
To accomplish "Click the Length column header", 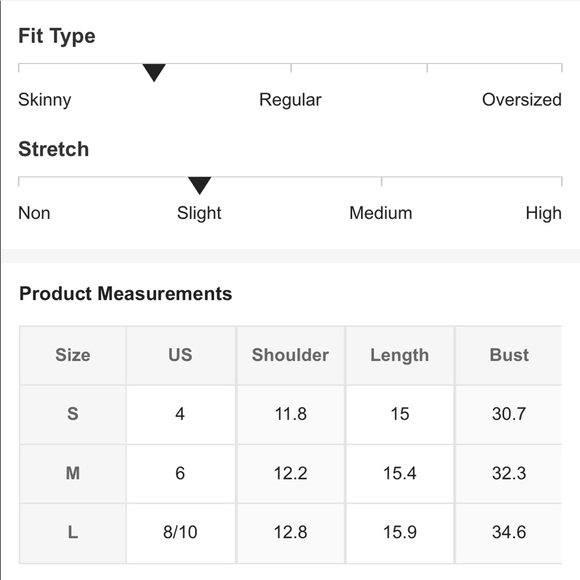I will pyautogui.click(x=400, y=355).
